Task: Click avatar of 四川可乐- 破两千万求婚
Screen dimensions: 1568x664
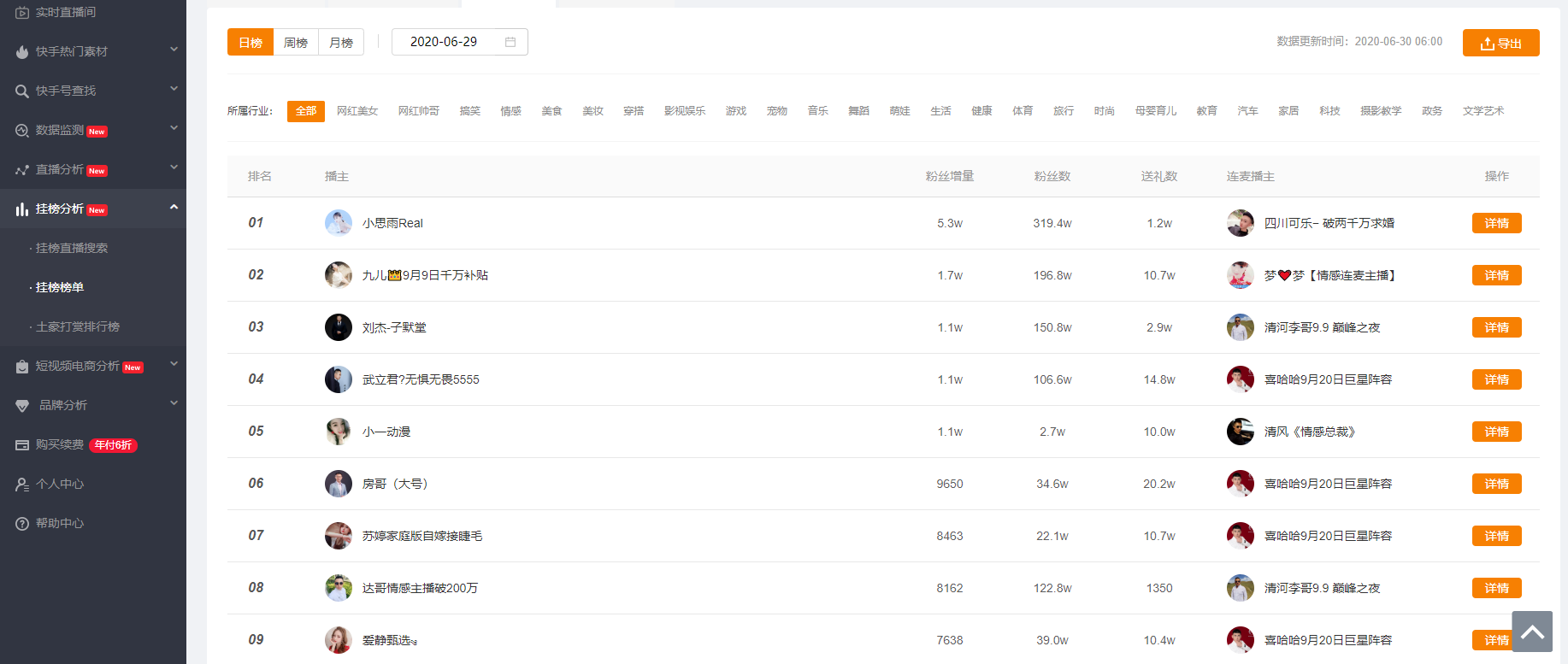Action: 1241,223
